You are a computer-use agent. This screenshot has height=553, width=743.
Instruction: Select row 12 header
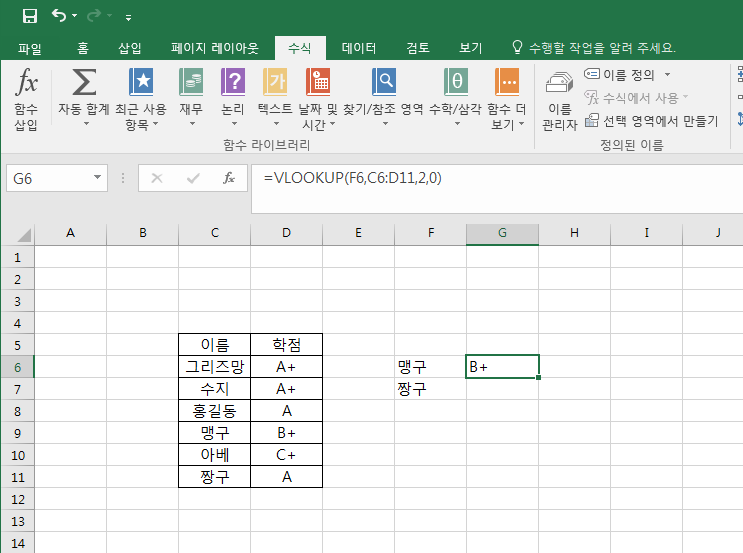coord(18,499)
